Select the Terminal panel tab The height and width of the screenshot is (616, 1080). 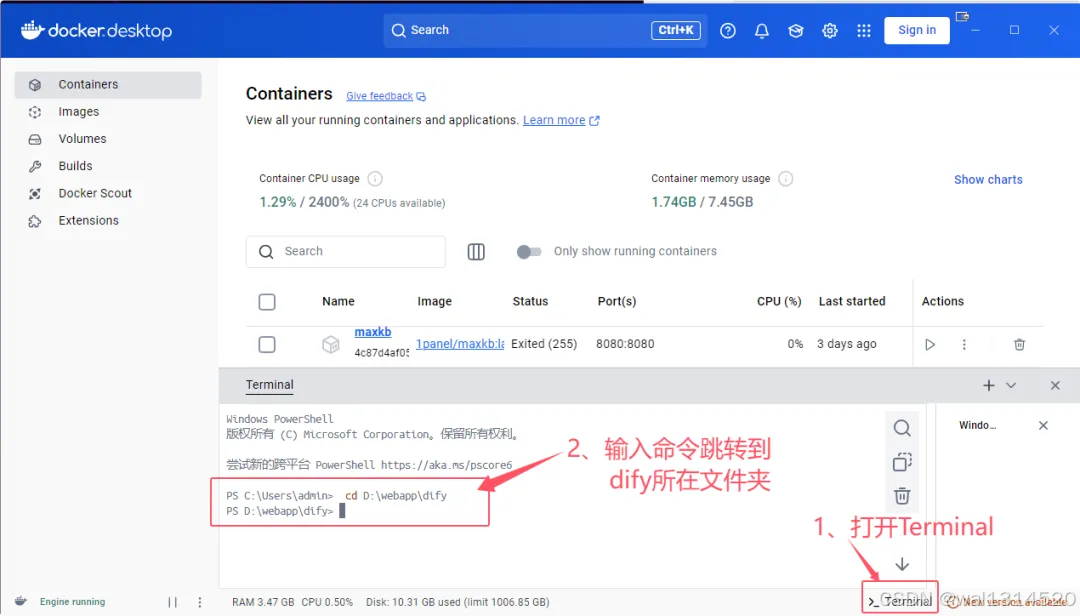(x=269, y=385)
